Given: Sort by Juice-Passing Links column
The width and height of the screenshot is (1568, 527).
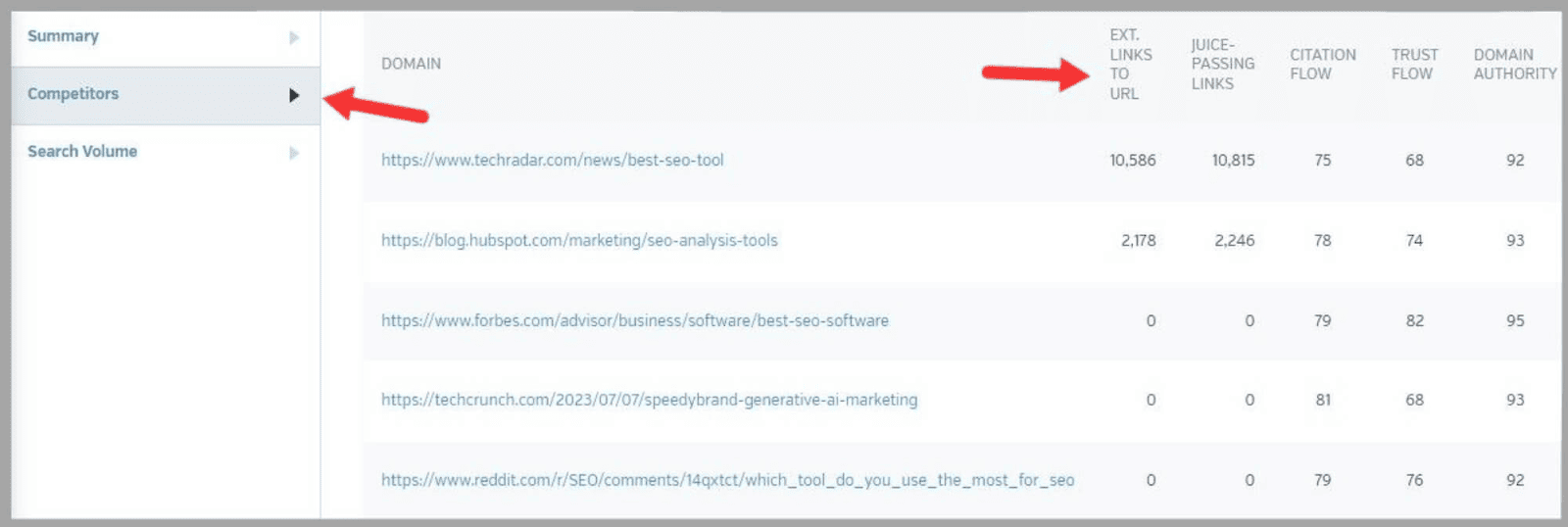Looking at the screenshot, I should point(1222,65).
